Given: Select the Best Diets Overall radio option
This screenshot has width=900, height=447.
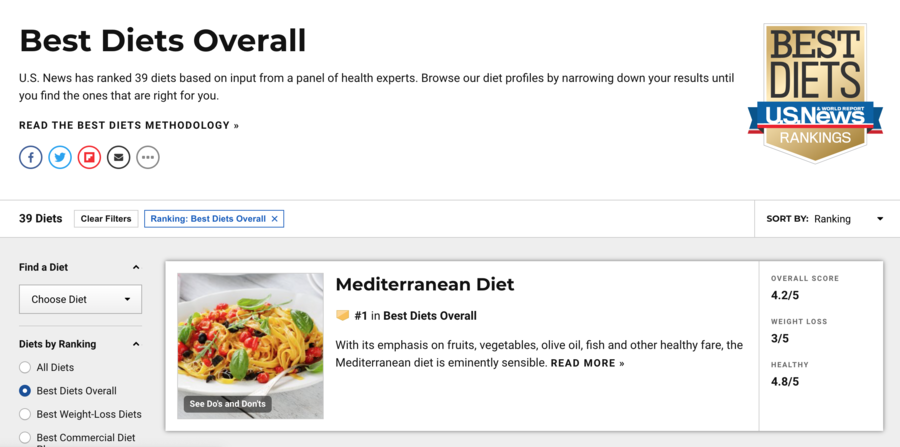Looking at the screenshot, I should [25, 391].
